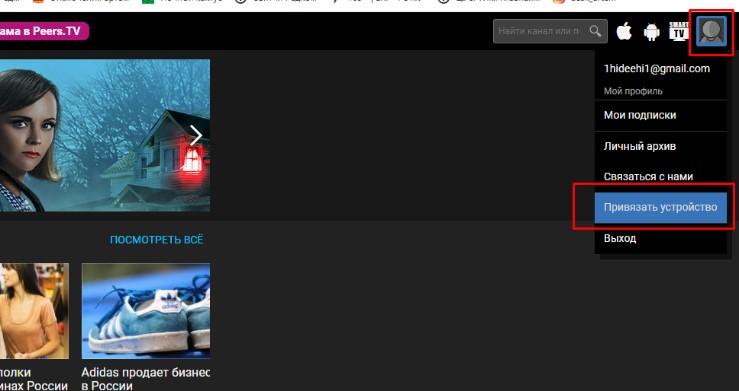Click the pink Peers.TV advertising button

(44, 32)
